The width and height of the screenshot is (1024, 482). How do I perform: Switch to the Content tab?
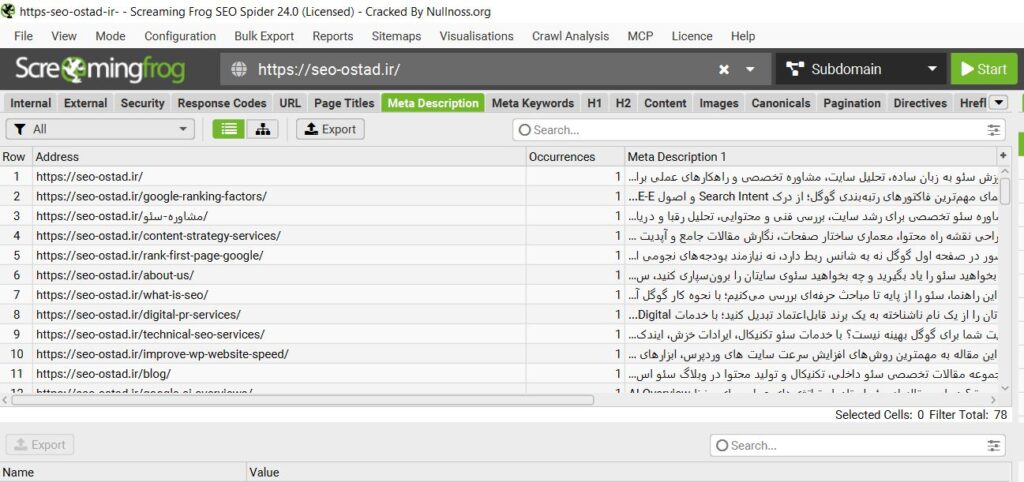pyautogui.click(x=665, y=103)
